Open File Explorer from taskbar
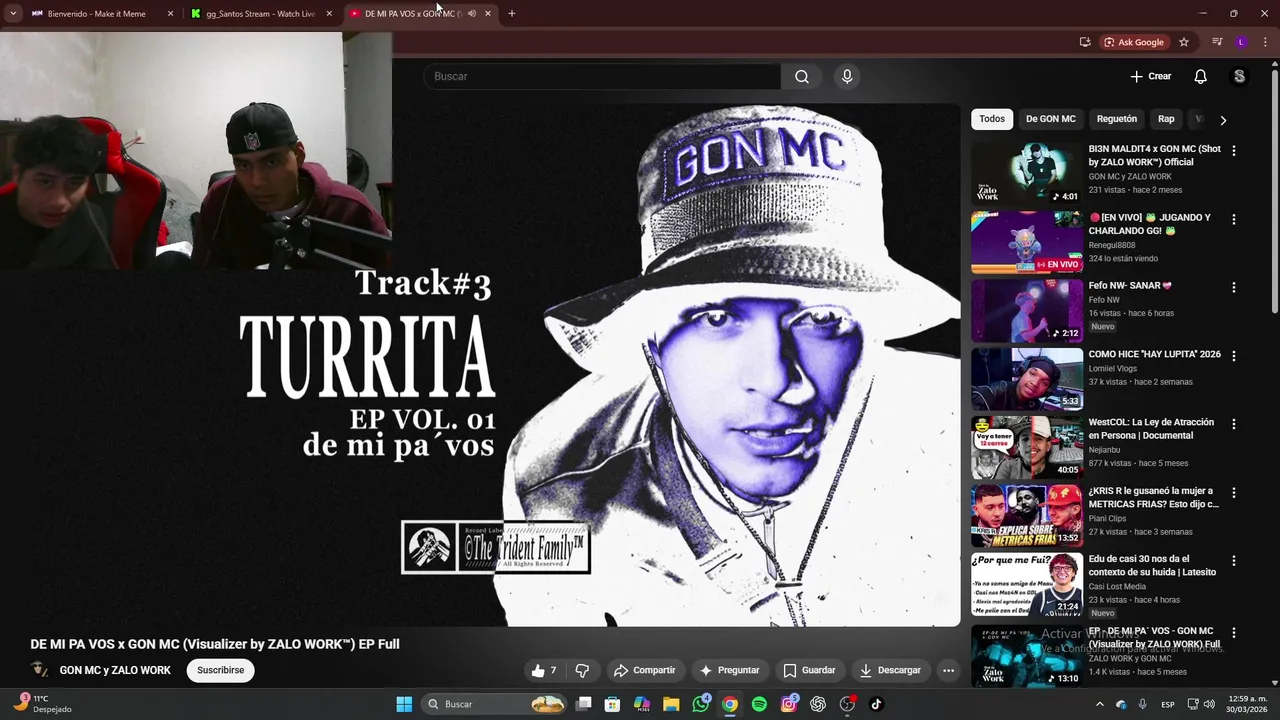 (671, 704)
